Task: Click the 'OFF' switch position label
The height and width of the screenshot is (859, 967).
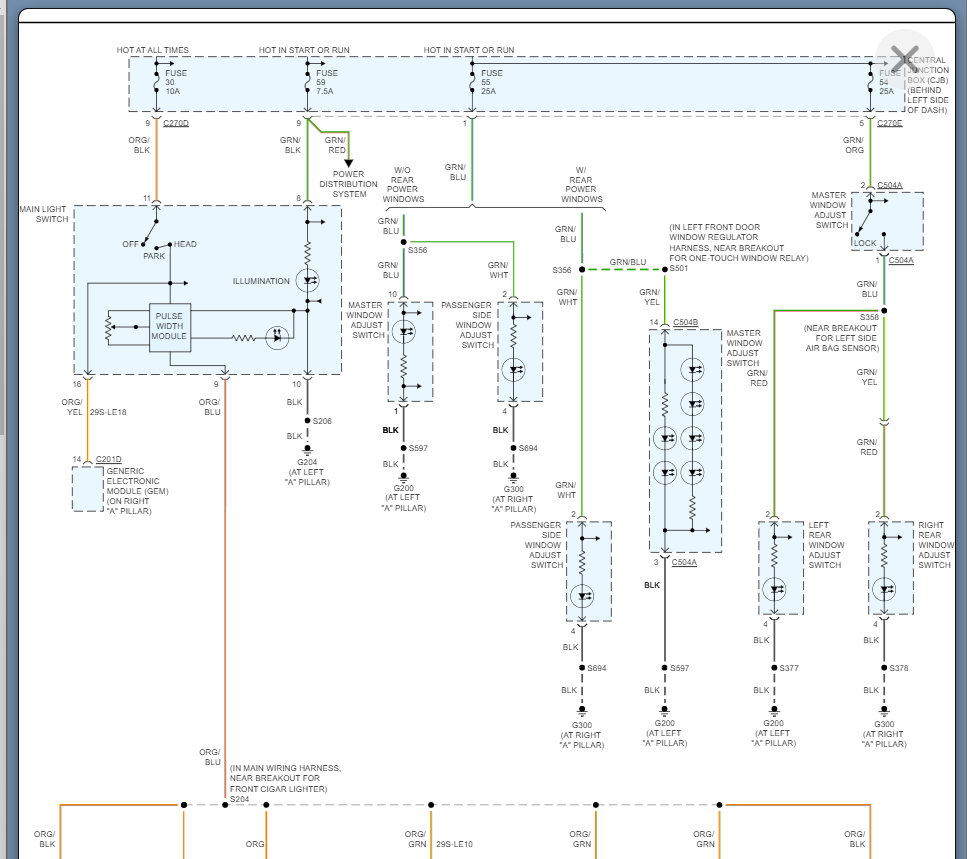Action: 130,244
